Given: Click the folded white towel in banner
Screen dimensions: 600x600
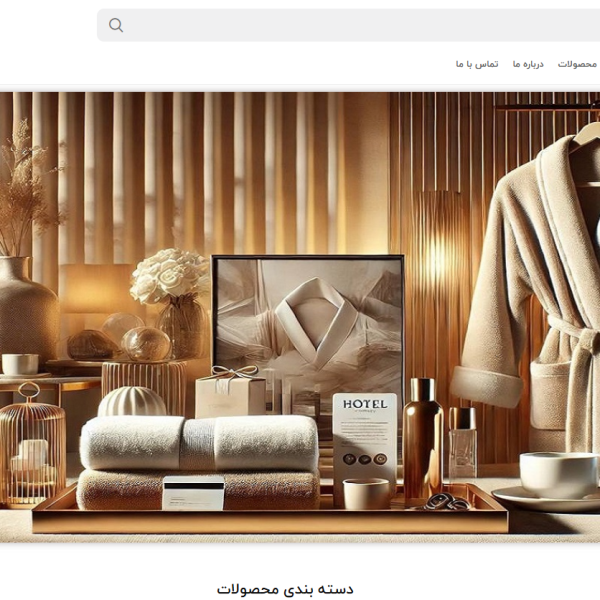Looking at the screenshot, I should point(198,442).
